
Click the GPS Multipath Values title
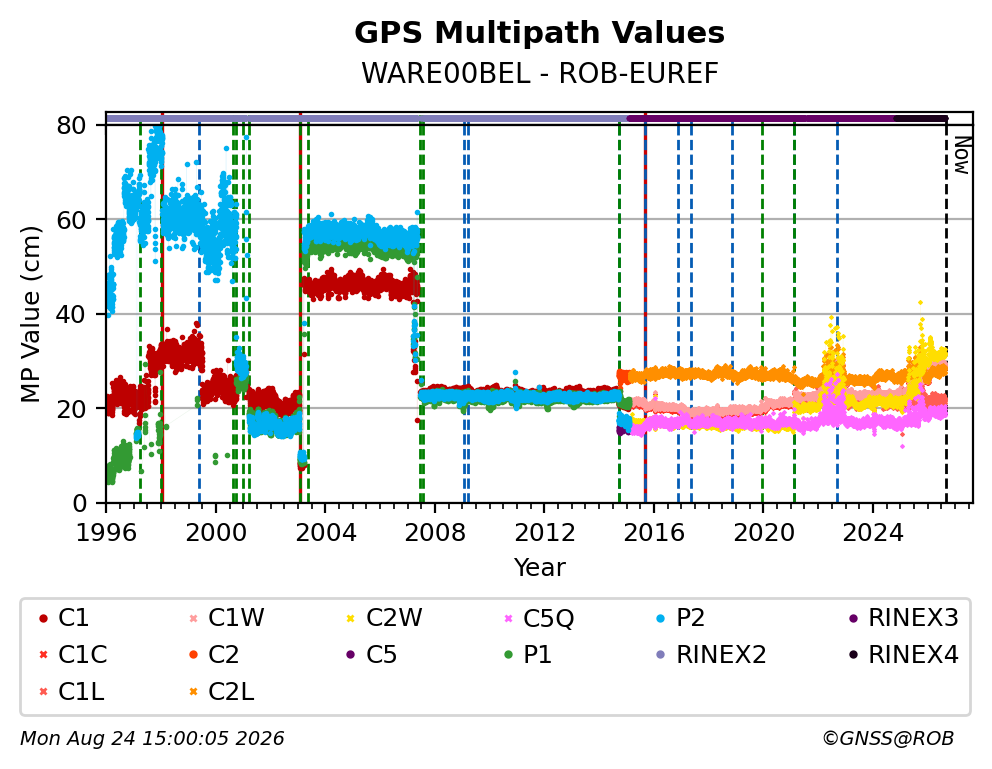click(540, 33)
